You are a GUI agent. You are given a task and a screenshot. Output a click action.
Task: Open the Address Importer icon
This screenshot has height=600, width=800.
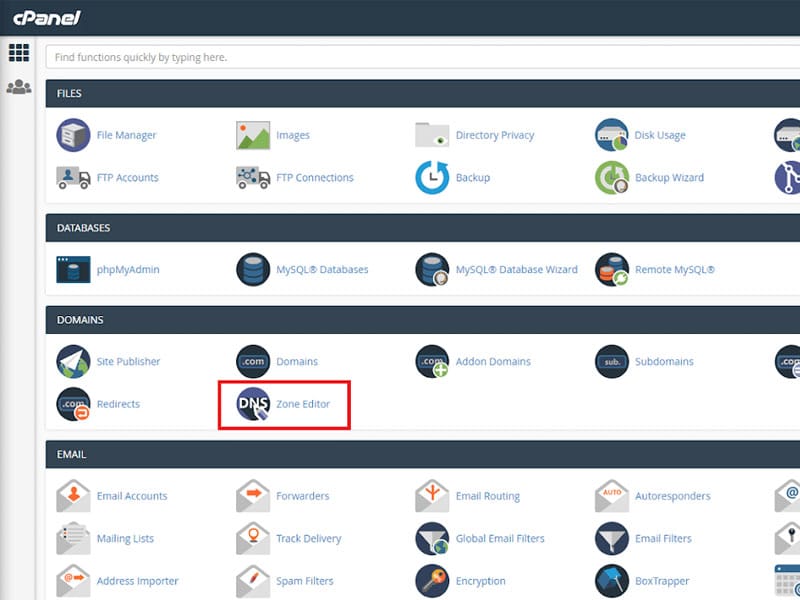[x=73, y=581]
